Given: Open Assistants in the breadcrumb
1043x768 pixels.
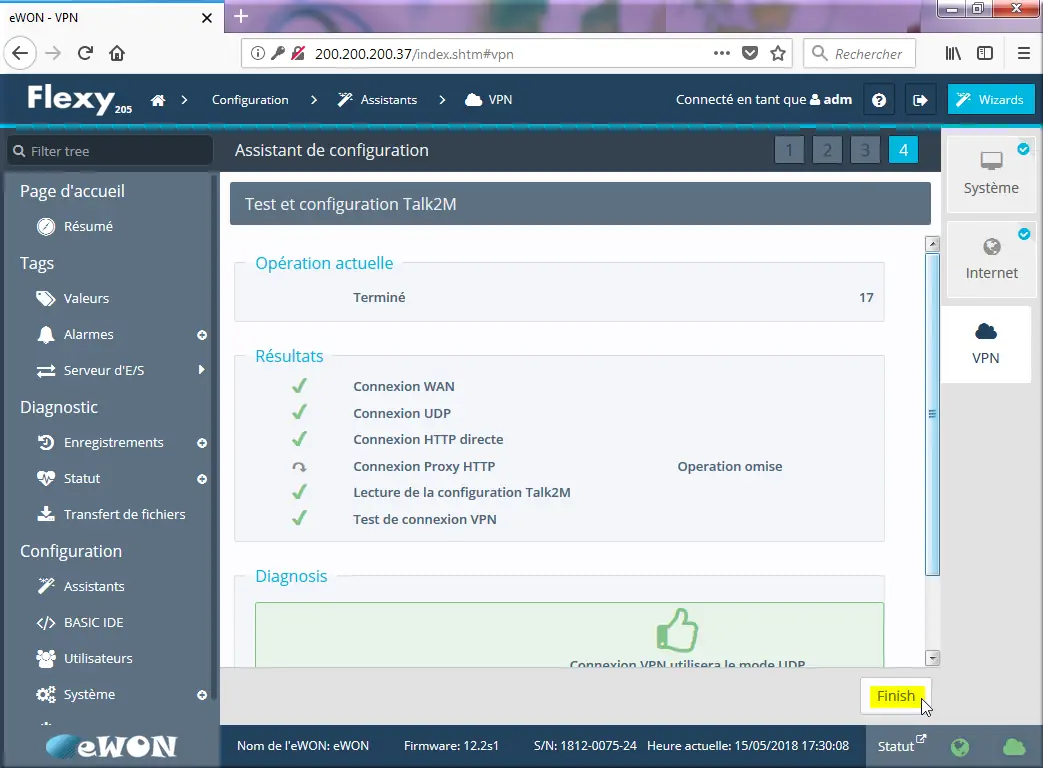Looking at the screenshot, I should point(377,100).
